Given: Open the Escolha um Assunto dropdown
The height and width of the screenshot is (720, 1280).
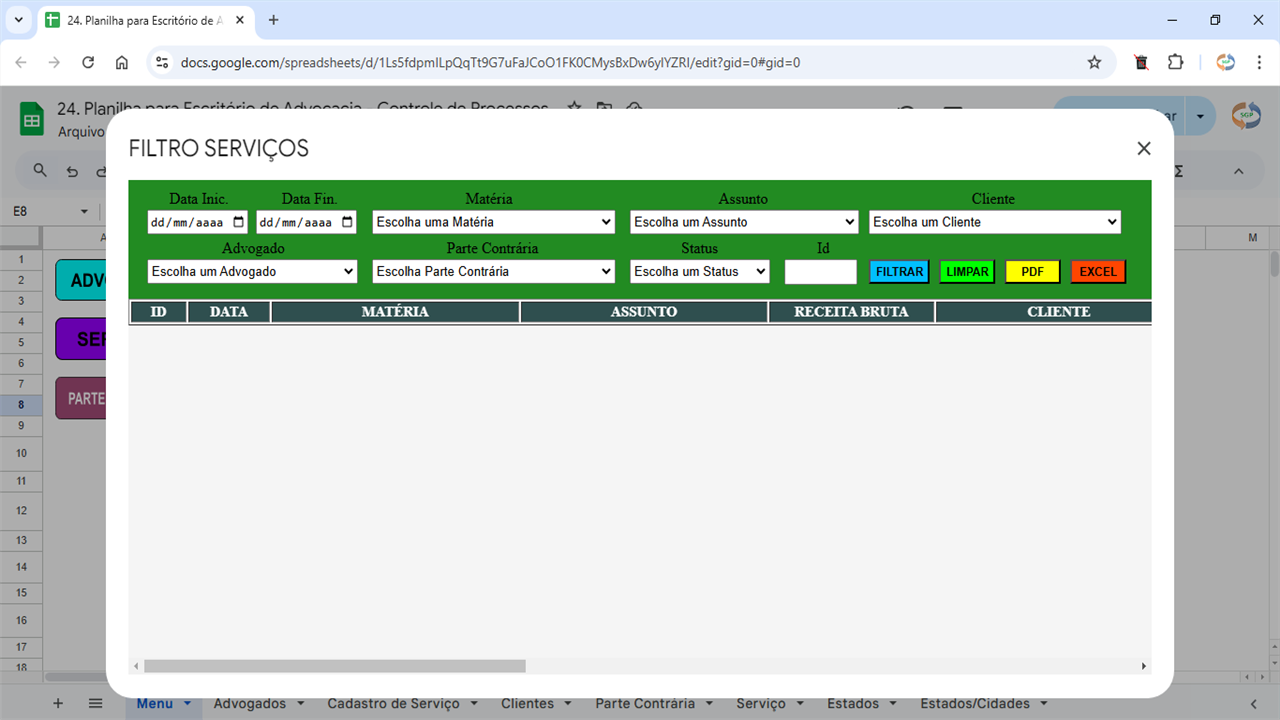Looking at the screenshot, I should pos(743,222).
